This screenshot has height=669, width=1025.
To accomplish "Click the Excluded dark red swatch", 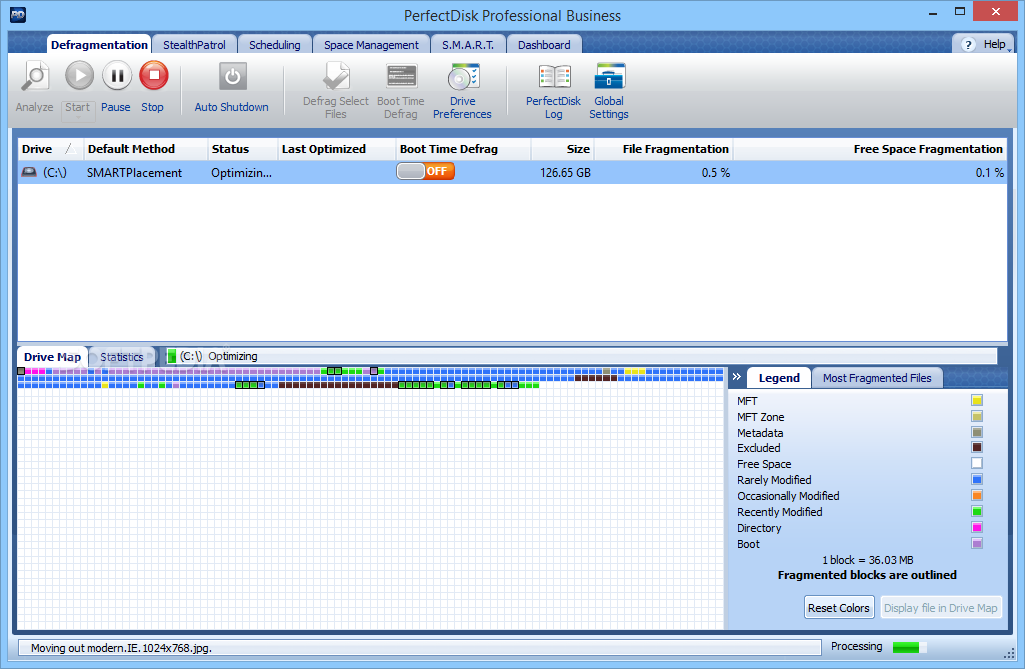I will pyautogui.click(x=977, y=447).
